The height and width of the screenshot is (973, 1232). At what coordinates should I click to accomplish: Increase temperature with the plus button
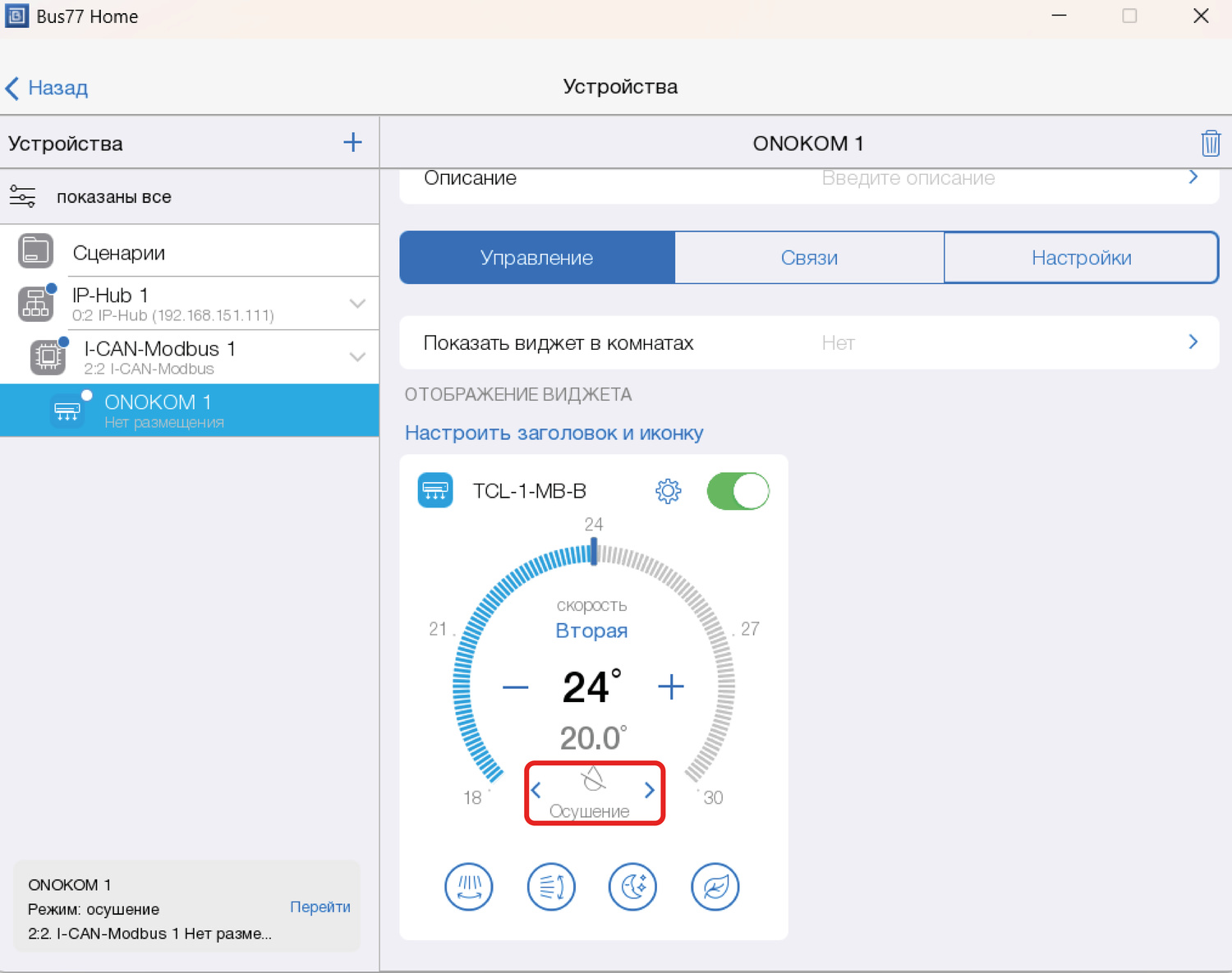coord(671,687)
